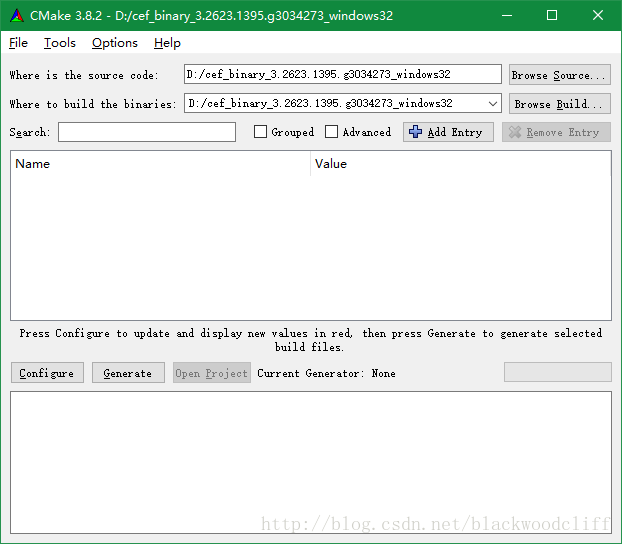Image resolution: width=622 pixels, height=544 pixels.
Task: Expand the build binaries path dropdown
Action: [x=493, y=104]
